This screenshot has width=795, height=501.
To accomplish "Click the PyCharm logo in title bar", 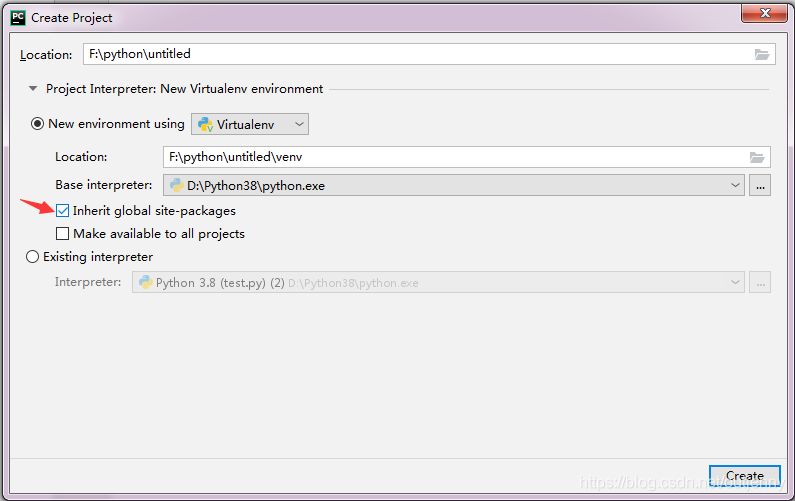I will 18,18.
